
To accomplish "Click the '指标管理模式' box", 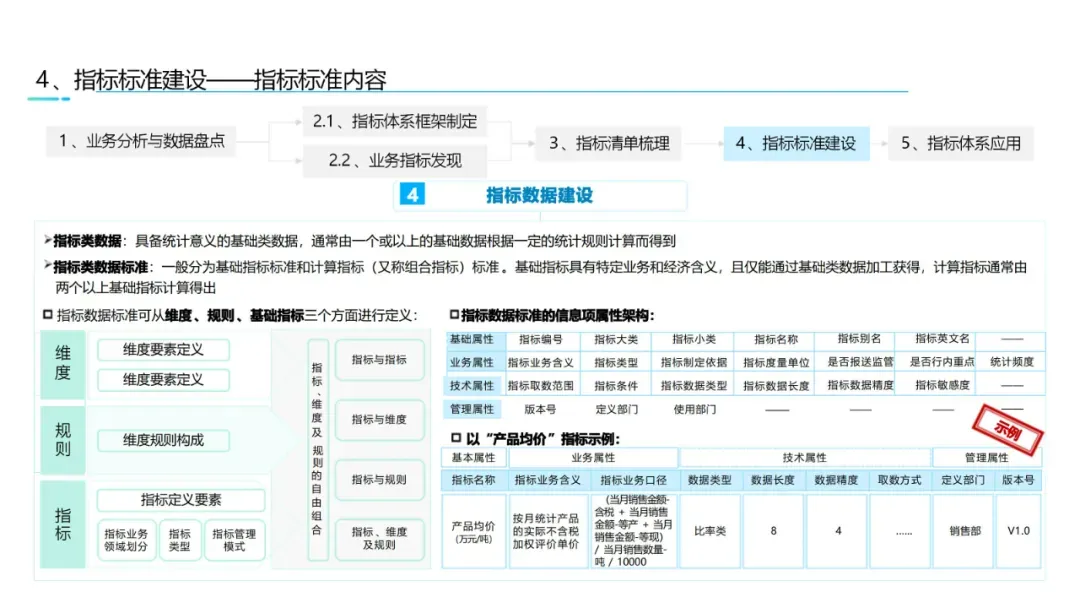I will (x=234, y=540).
